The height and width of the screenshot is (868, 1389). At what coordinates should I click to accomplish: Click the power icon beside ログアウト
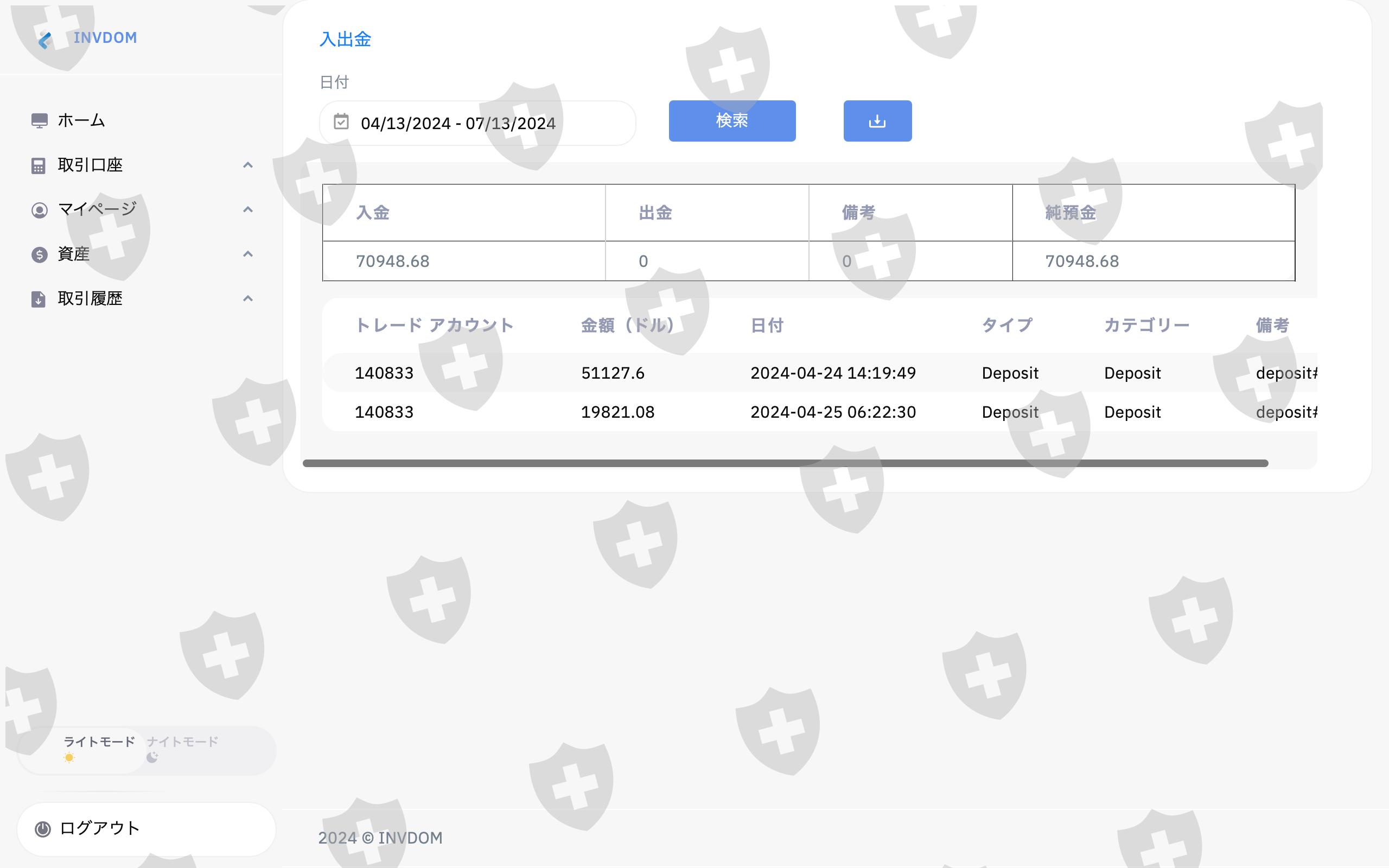(43, 828)
